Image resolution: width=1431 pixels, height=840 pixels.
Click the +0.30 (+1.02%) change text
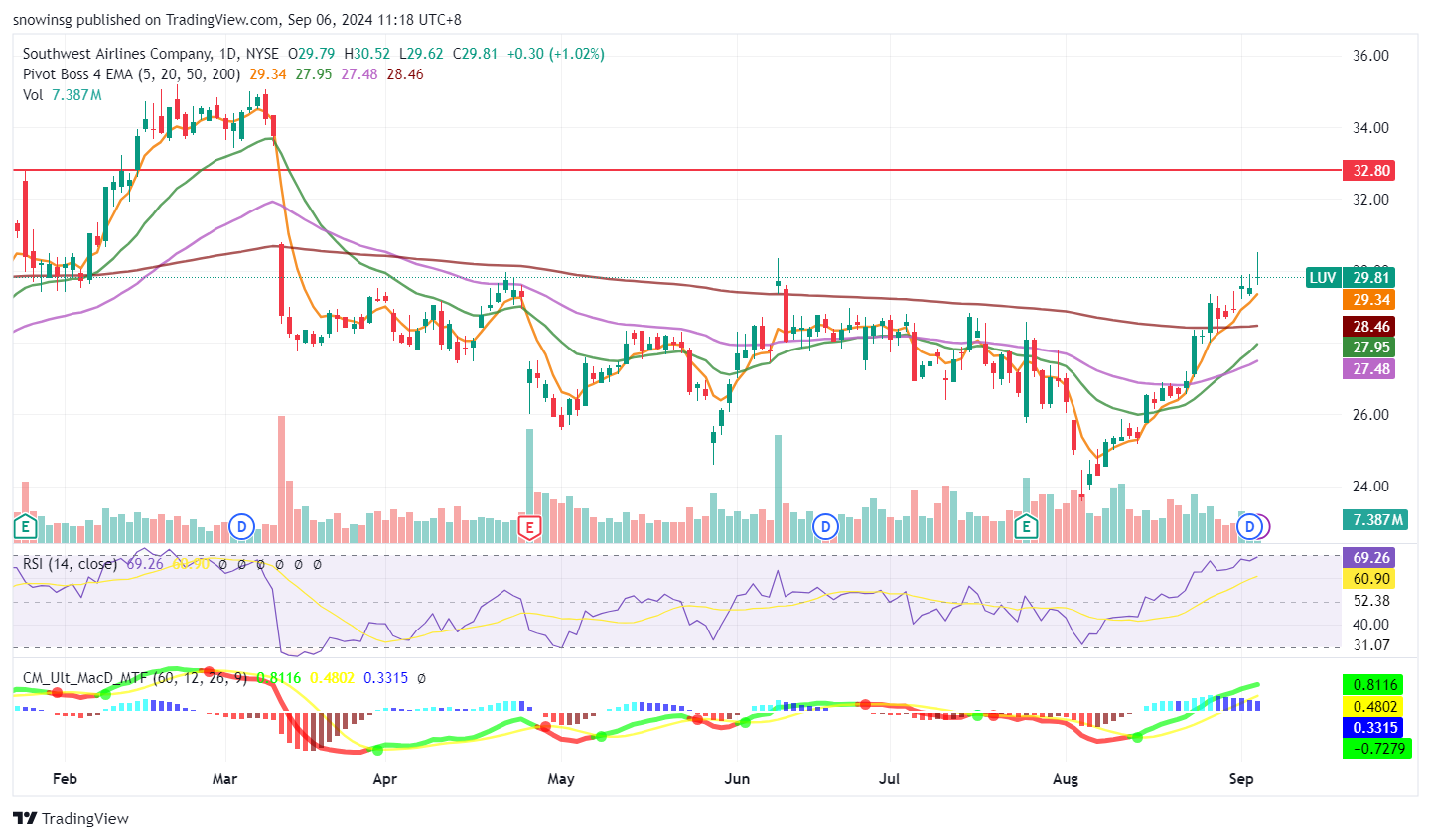555,54
